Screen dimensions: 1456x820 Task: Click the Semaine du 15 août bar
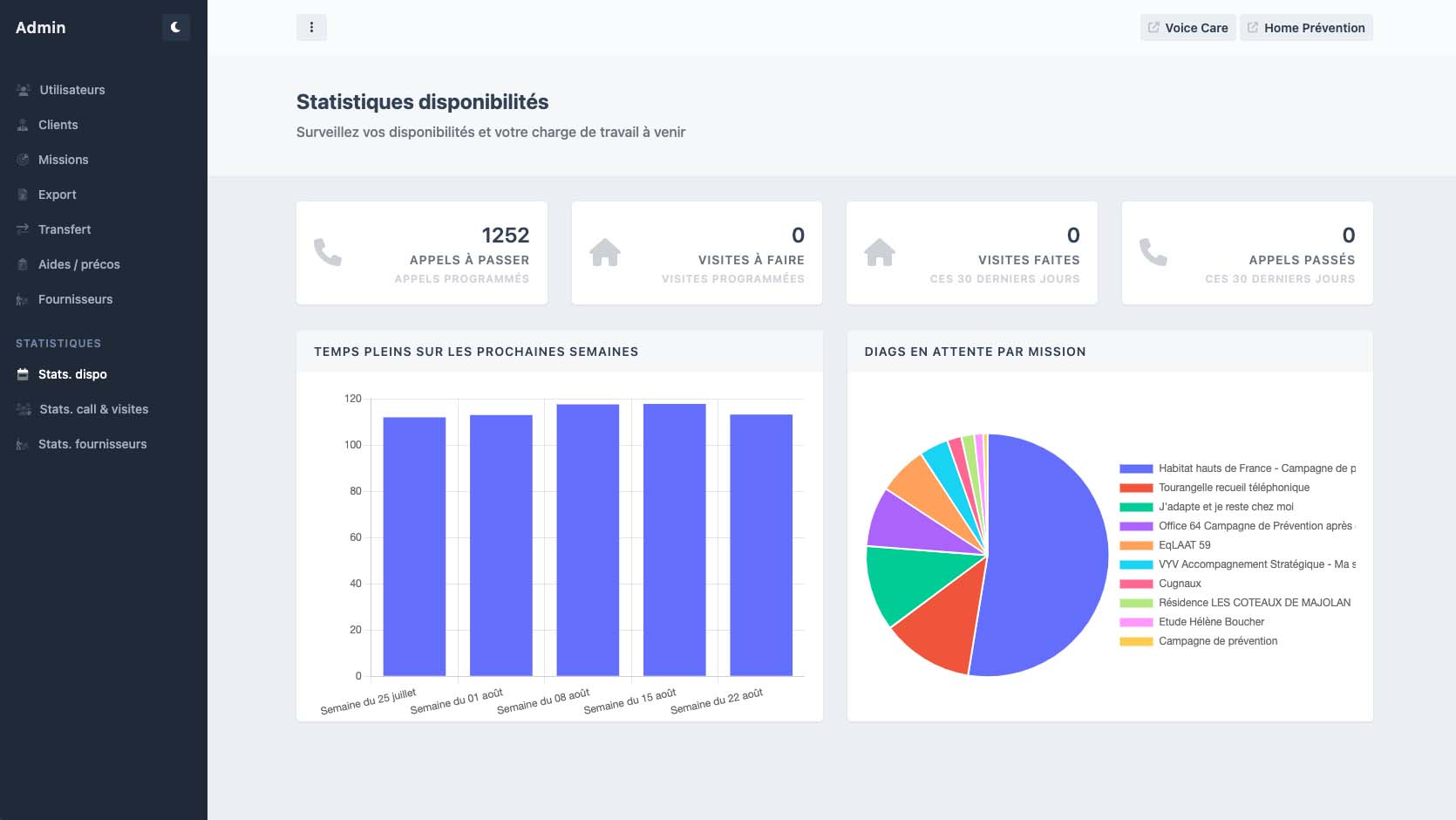tap(675, 540)
